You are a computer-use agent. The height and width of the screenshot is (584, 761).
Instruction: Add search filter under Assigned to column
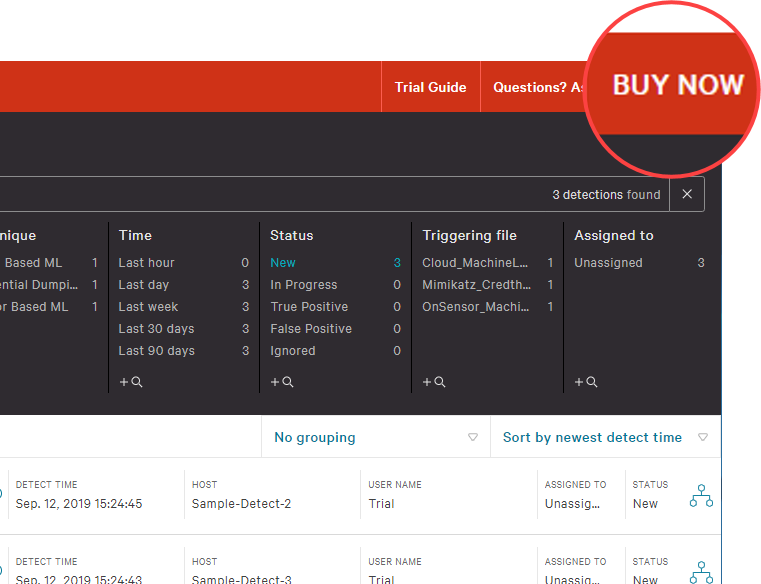[586, 382]
